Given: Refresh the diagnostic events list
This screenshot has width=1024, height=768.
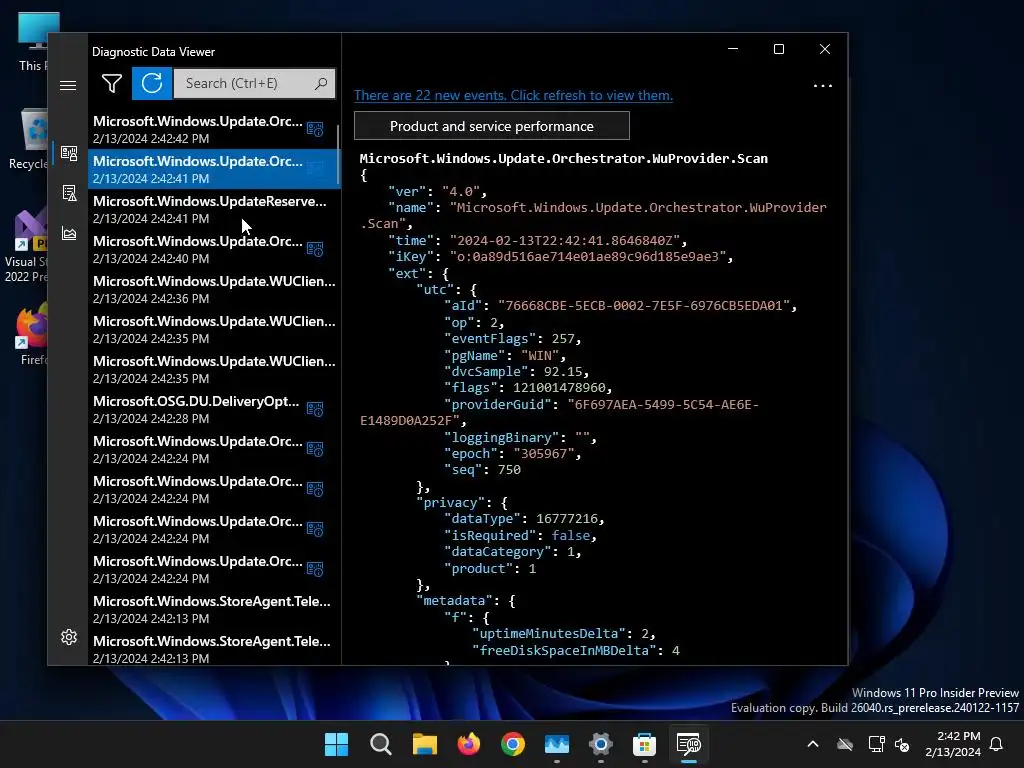Looking at the screenshot, I should pyautogui.click(x=152, y=84).
